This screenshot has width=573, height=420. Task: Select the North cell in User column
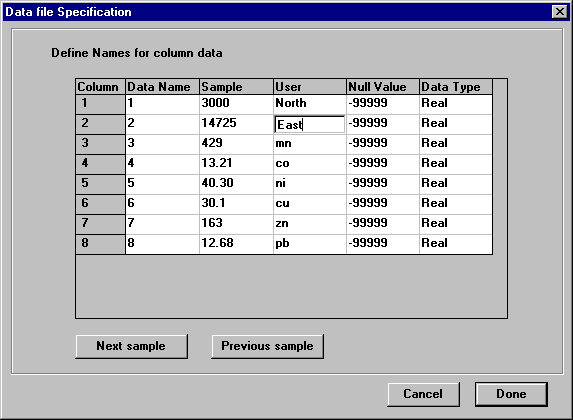tap(310, 105)
